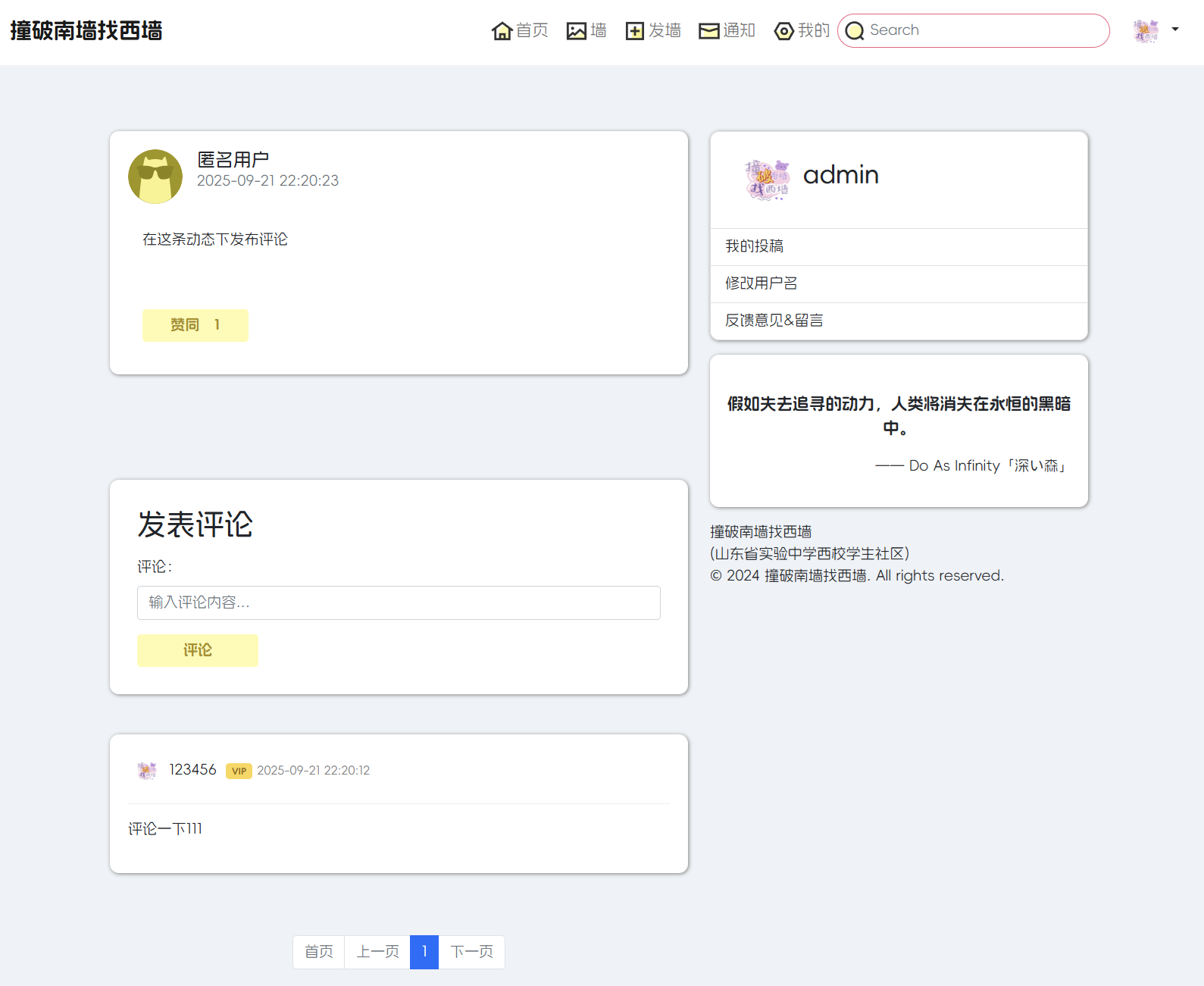Click the post text 在这条动态下发布评论
Image resolution: width=1204 pixels, height=986 pixels.
coord(215,239)
